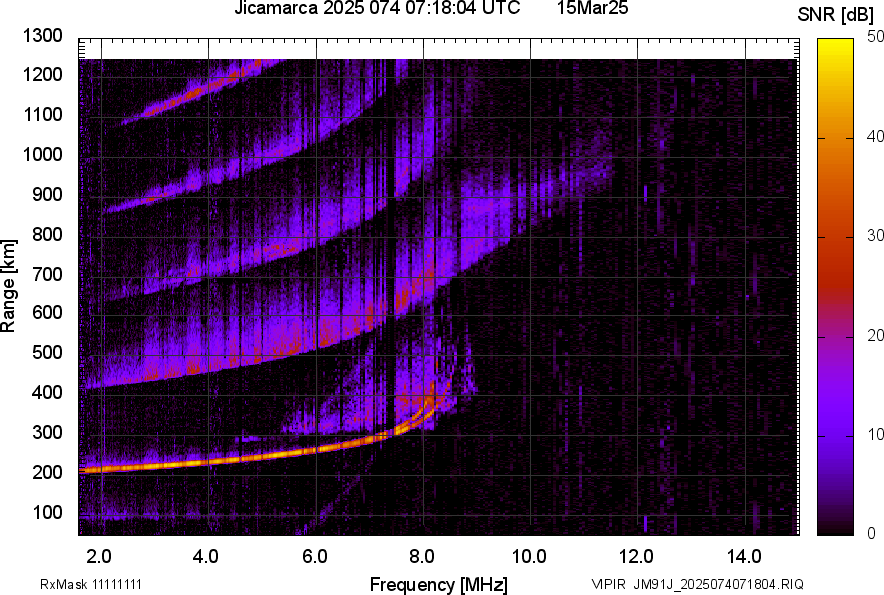Click the colorbar tick label "30"
884x595 pixels.
(875, 235)
